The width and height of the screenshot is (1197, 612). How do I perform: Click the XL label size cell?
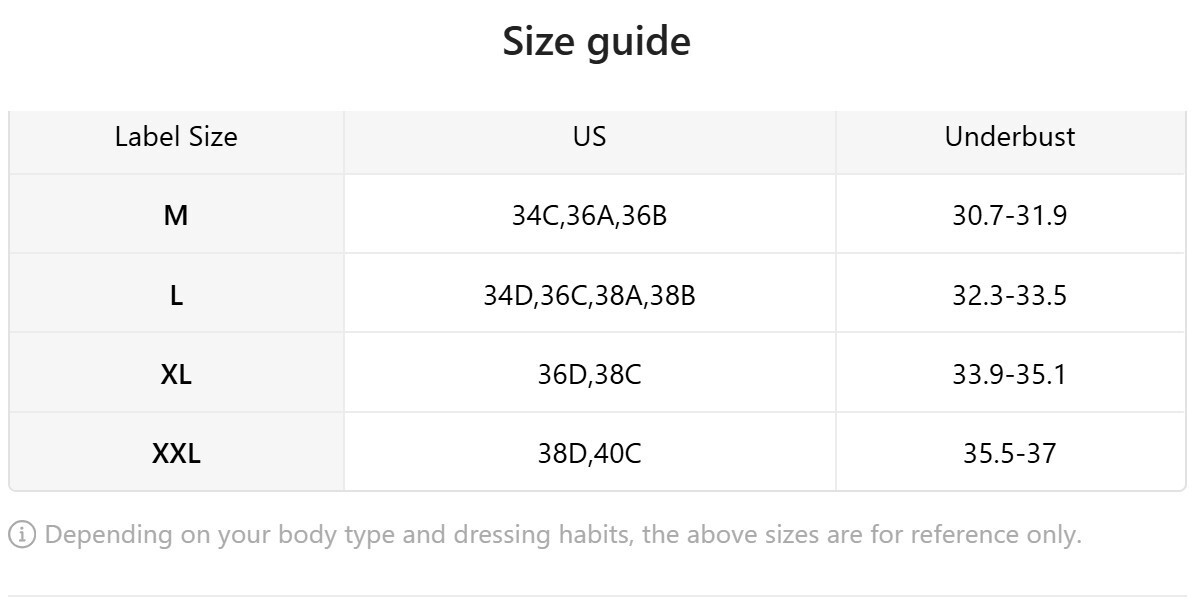pyautogui.click(x=176, y=375)
